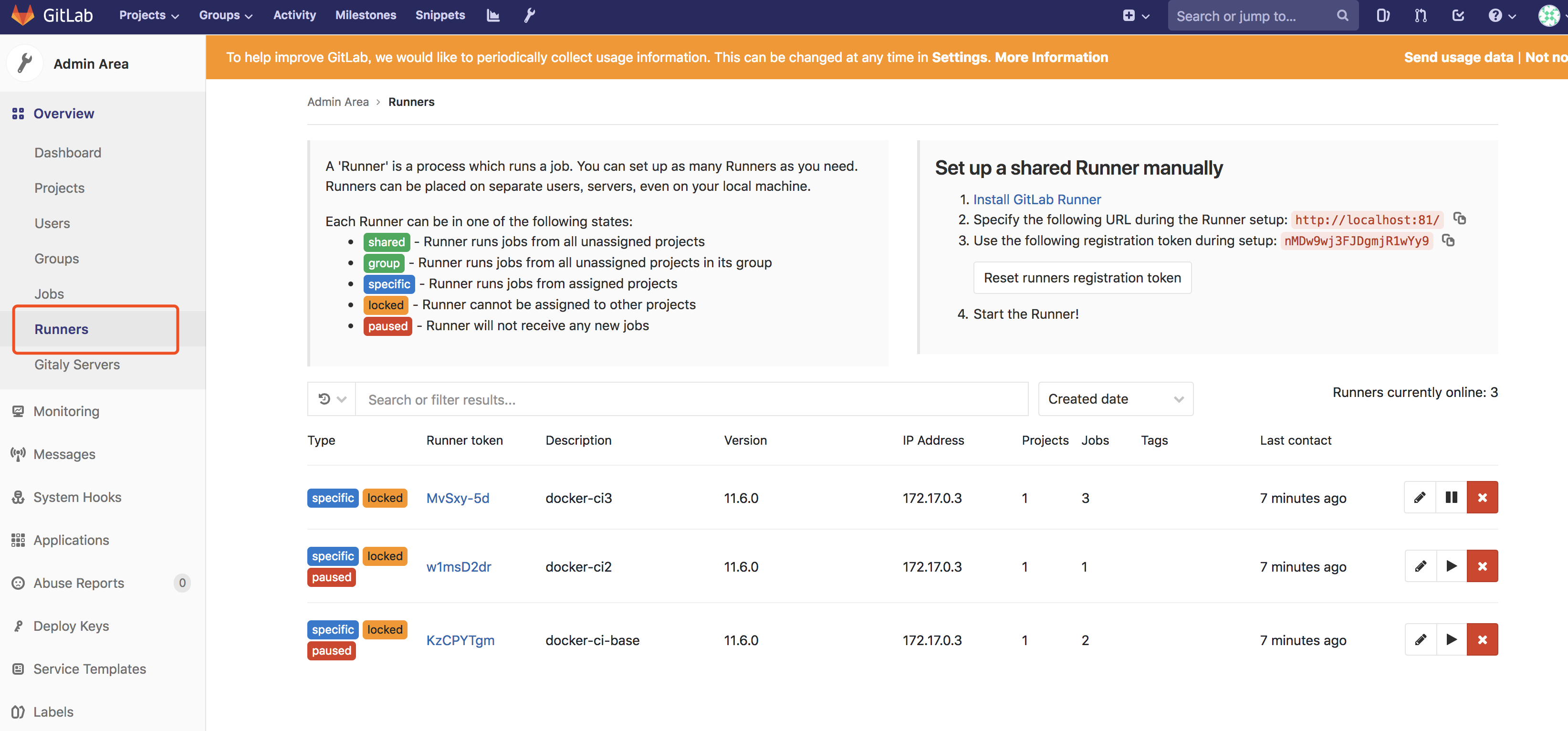Click Reset runners registration token button
The height and width of the screenshot is (731, 1568).
pyautogui.click(x=1082, y=278)
